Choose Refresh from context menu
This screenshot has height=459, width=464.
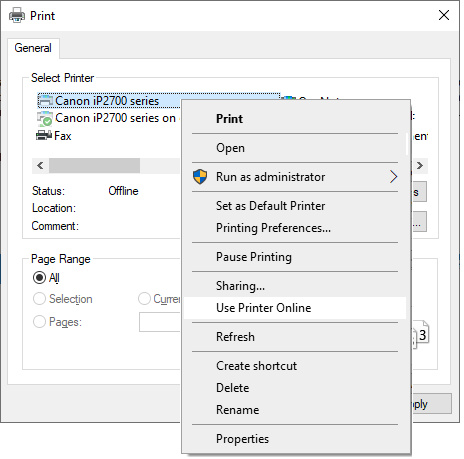coord(295,337)
